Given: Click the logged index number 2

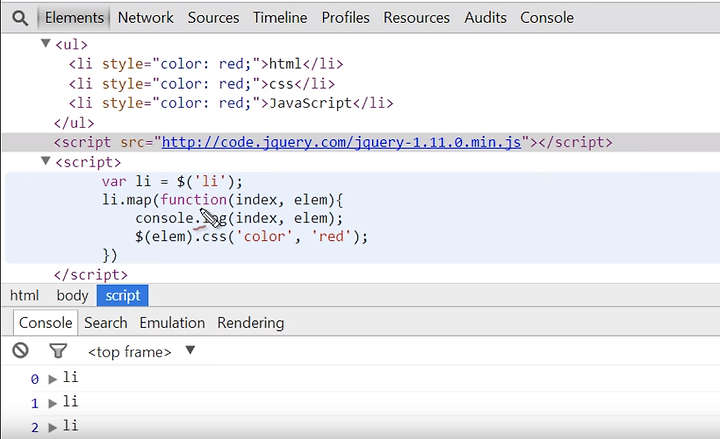Looking at the screenshot, I should click(x=35, y=428).
